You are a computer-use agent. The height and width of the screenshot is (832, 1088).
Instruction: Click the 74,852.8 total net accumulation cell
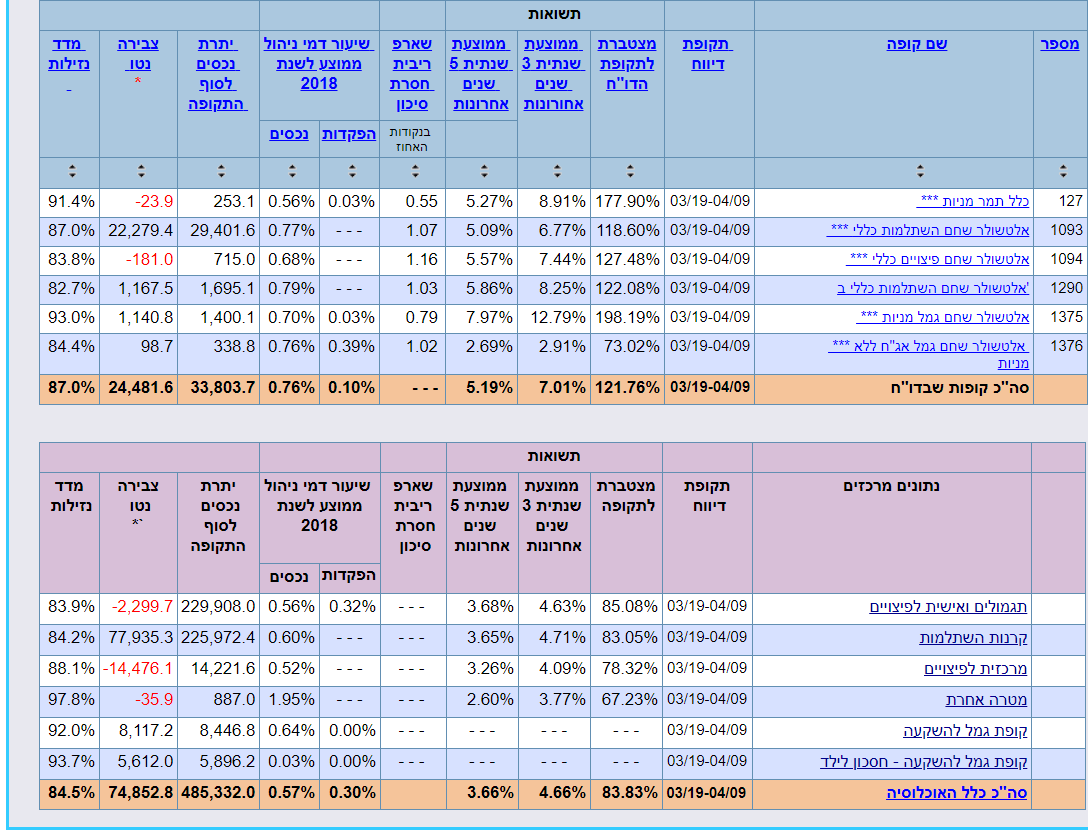click(138, 792)
